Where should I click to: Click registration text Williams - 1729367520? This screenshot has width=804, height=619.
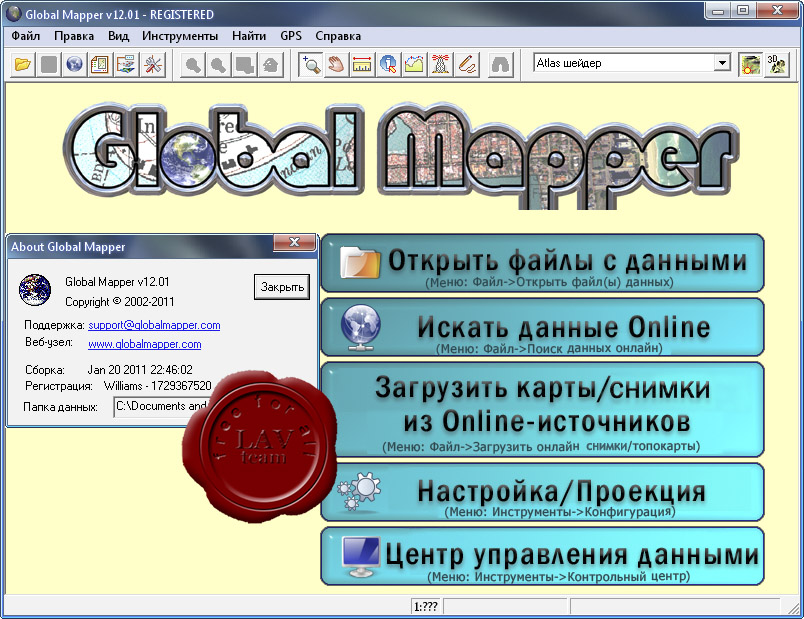pyautogui.click(x=157, y=386)
